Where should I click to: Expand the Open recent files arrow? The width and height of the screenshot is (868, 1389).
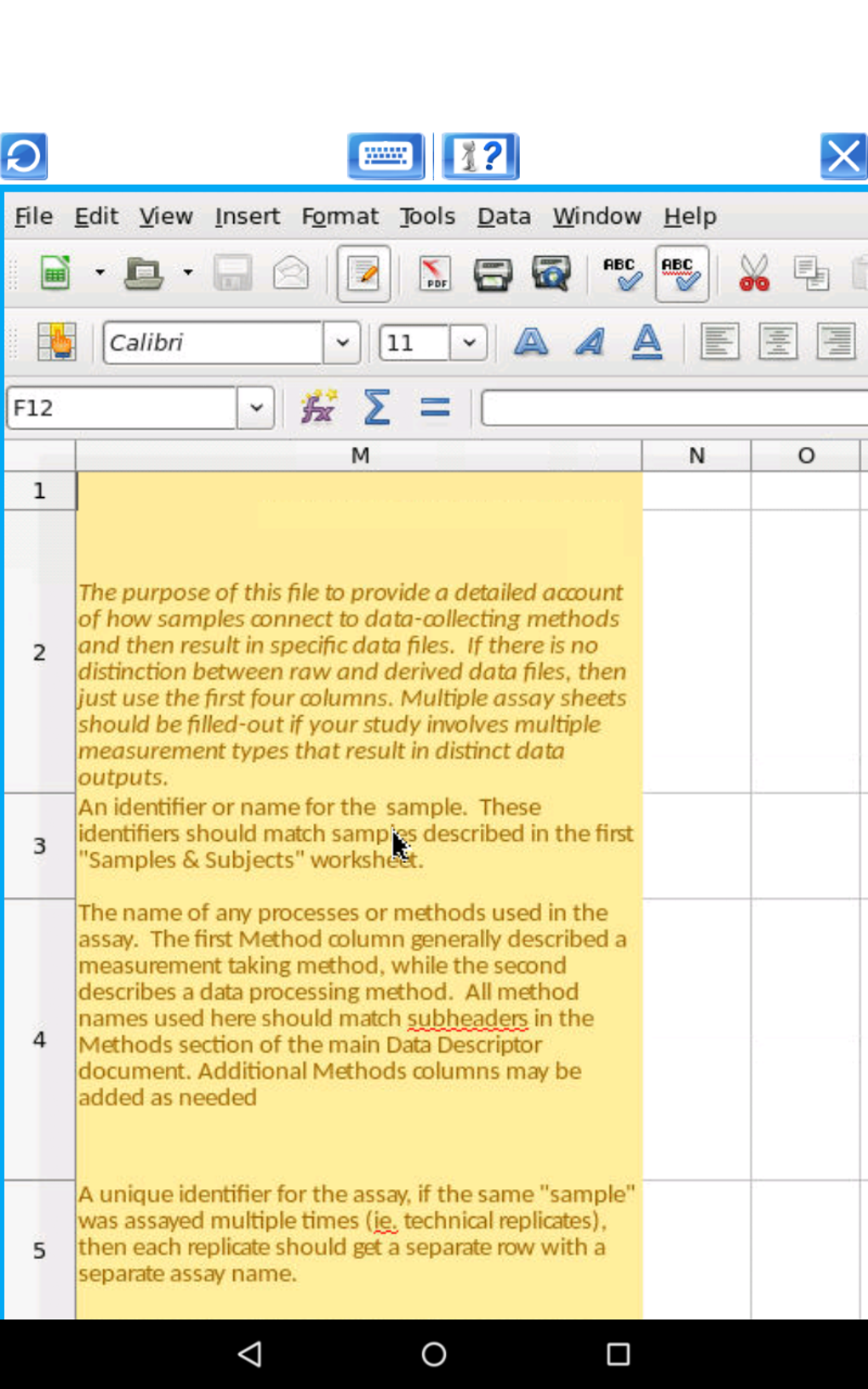pyautogui.click(x=188, y=273)
